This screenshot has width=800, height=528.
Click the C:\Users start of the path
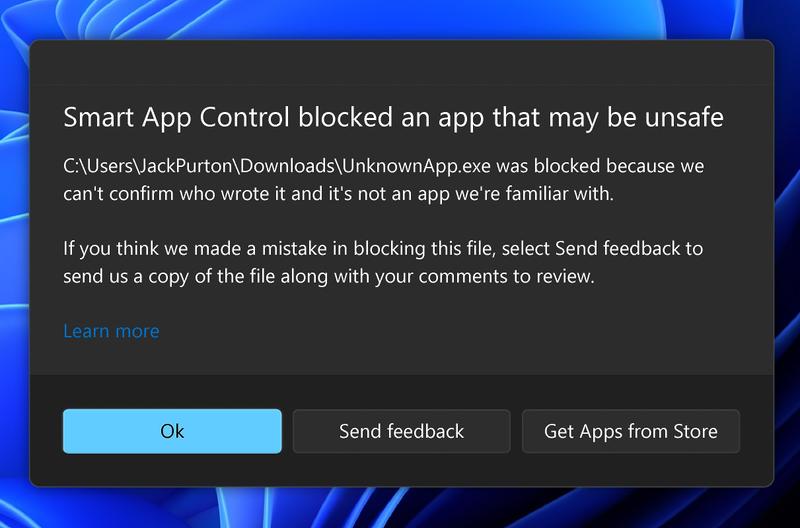point(97,166)
